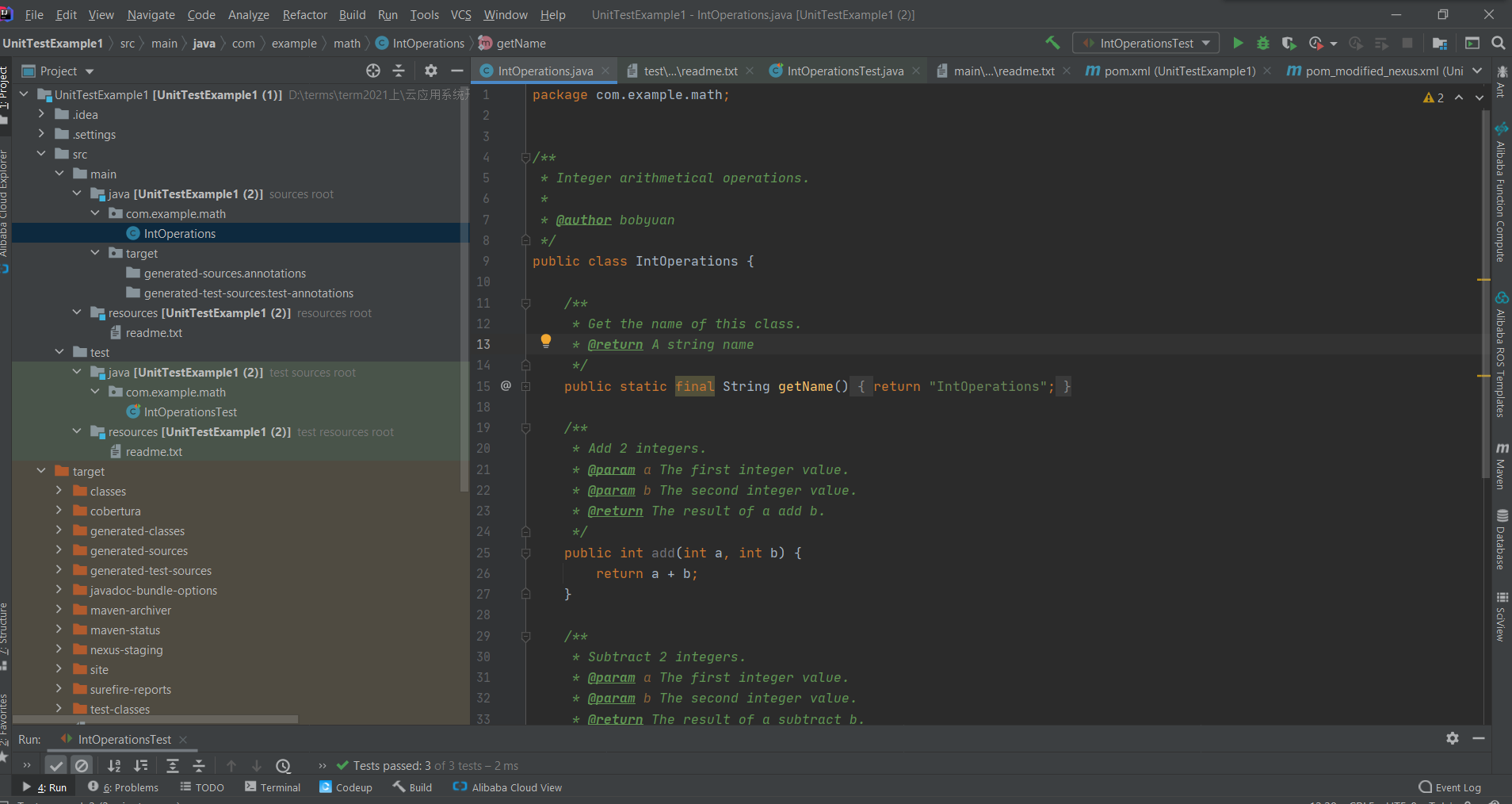This screenshot has width=1512, height=804.
Task: Open the TODO tool window
Action: point(202,787)
